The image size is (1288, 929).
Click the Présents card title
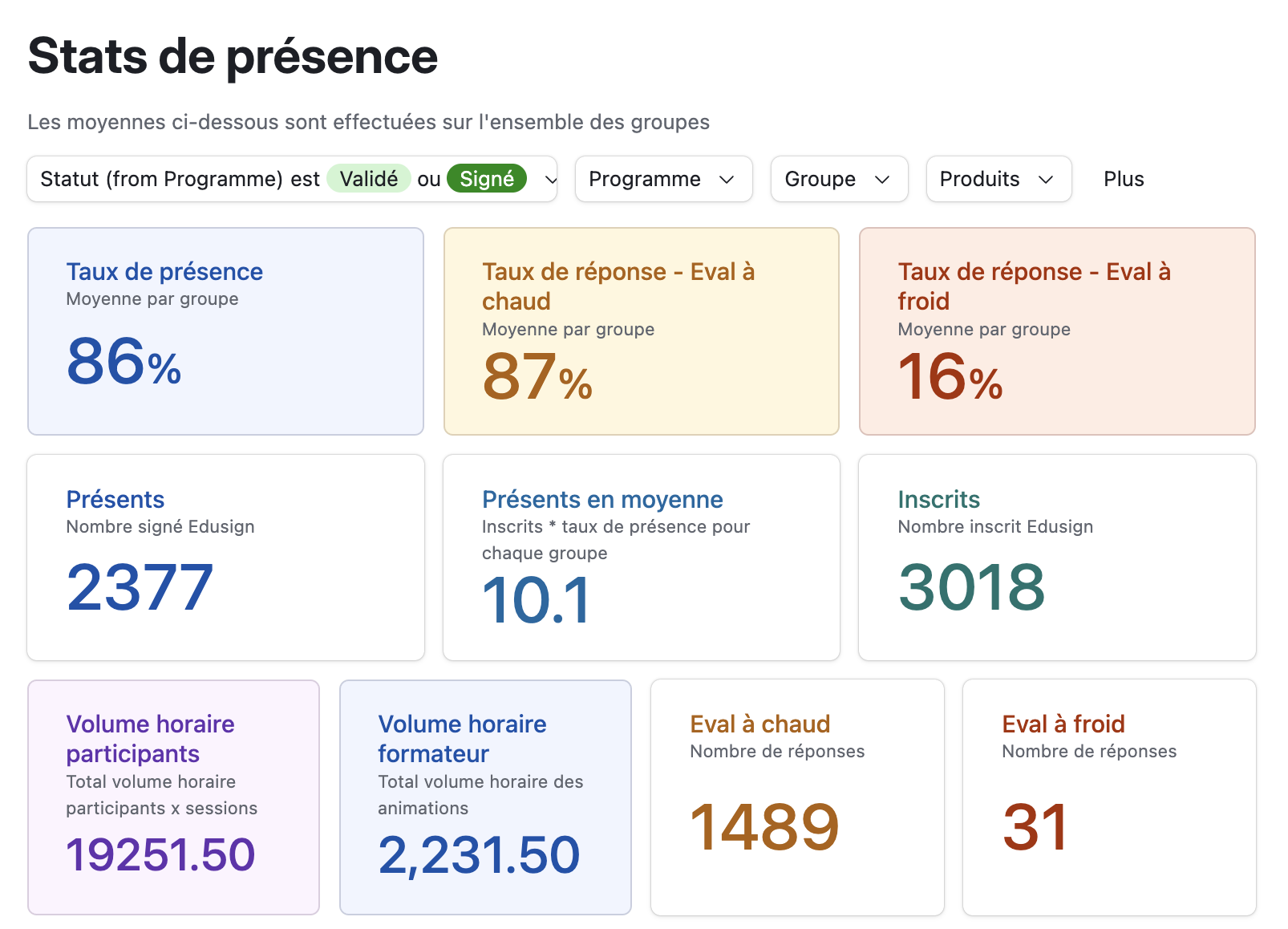tap(115, 499)
